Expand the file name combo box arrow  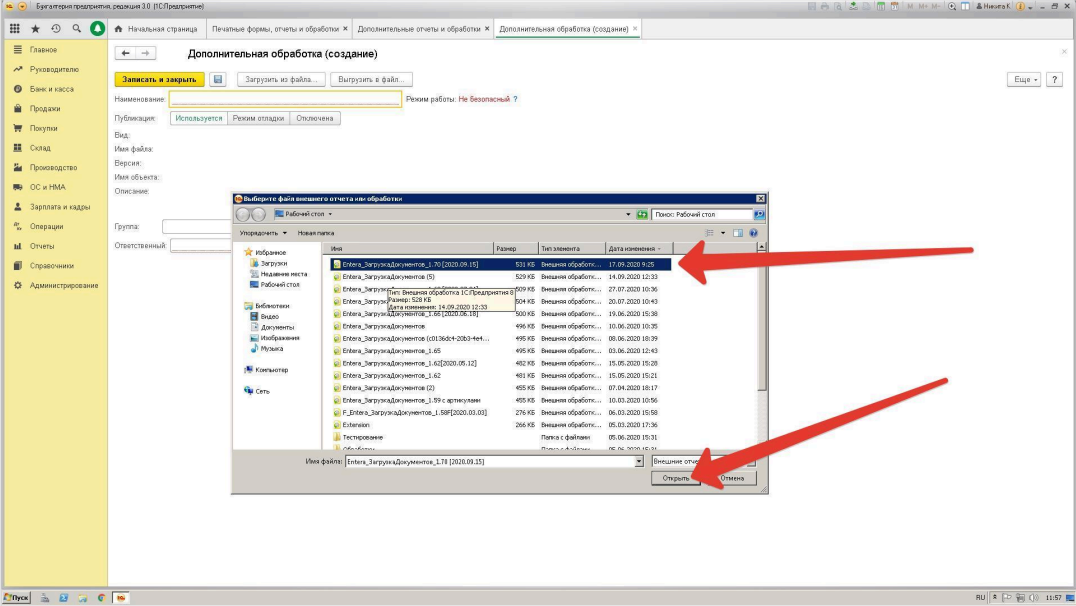(639, 461)
